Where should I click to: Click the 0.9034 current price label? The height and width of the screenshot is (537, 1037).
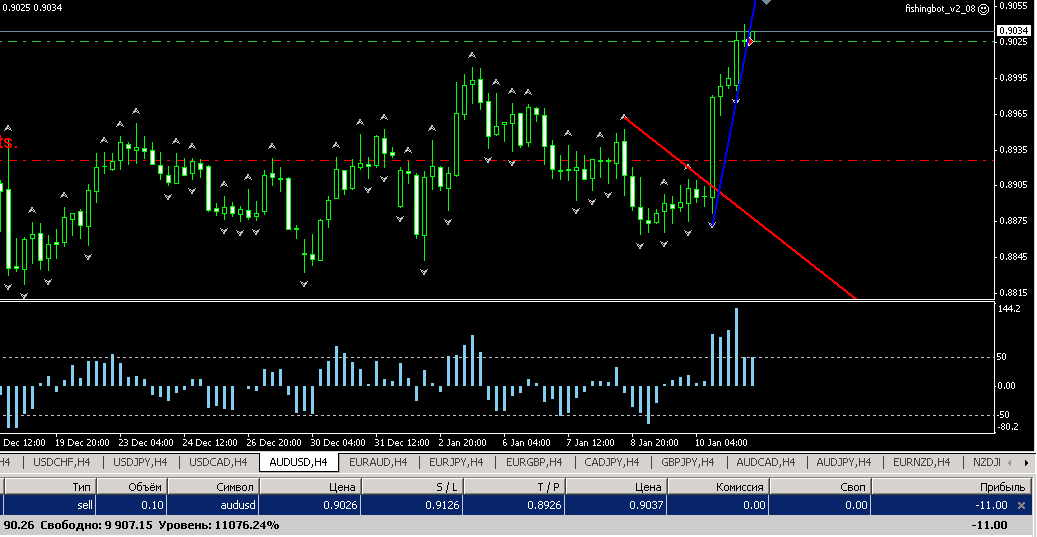(x=1012, y=30)
